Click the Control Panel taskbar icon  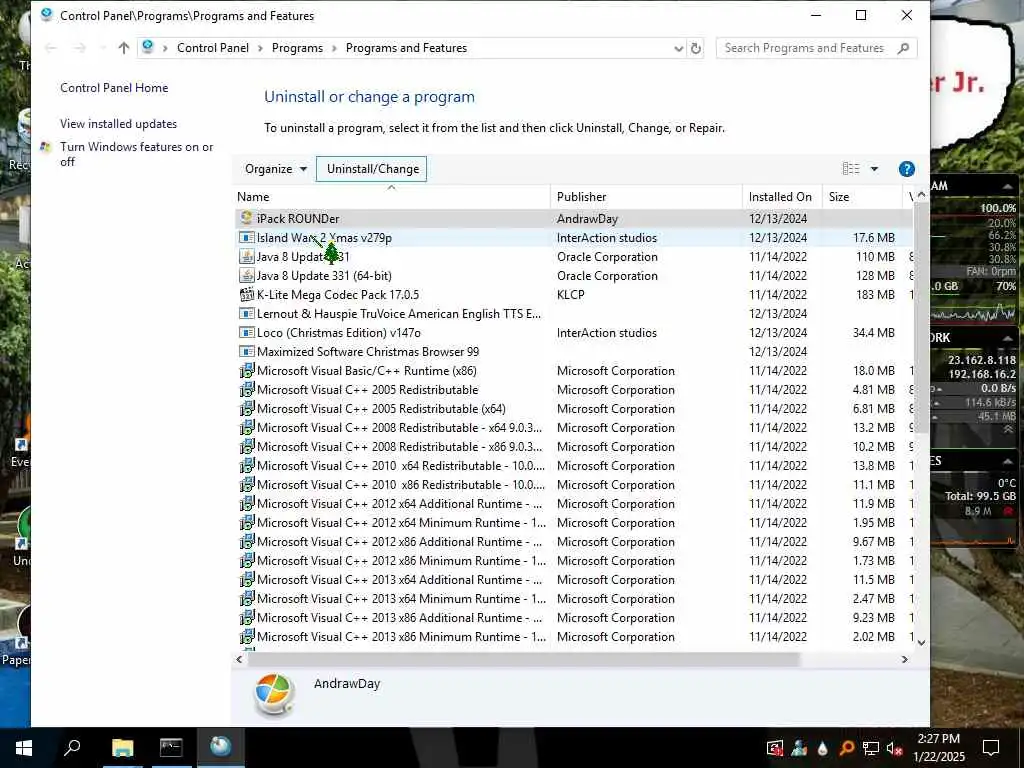tap(220, 748)
